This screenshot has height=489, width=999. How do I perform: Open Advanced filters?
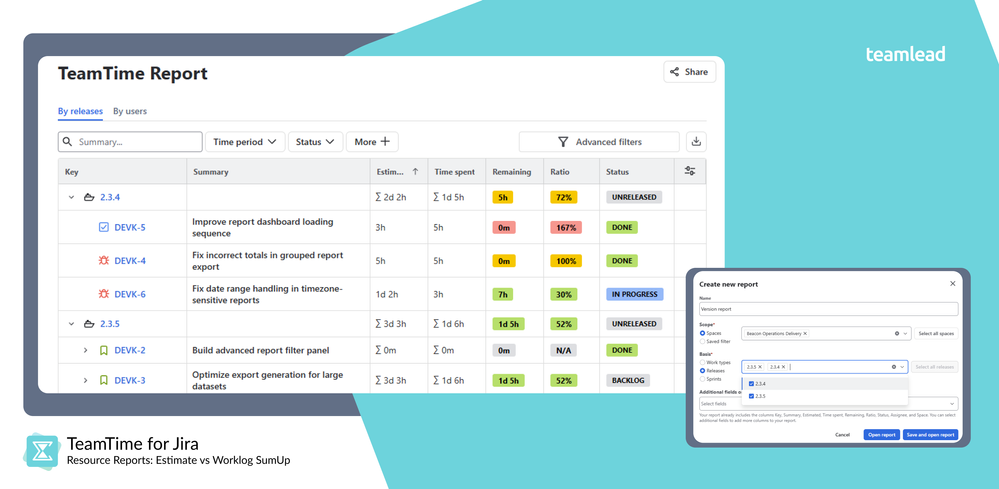coord(599,141)
